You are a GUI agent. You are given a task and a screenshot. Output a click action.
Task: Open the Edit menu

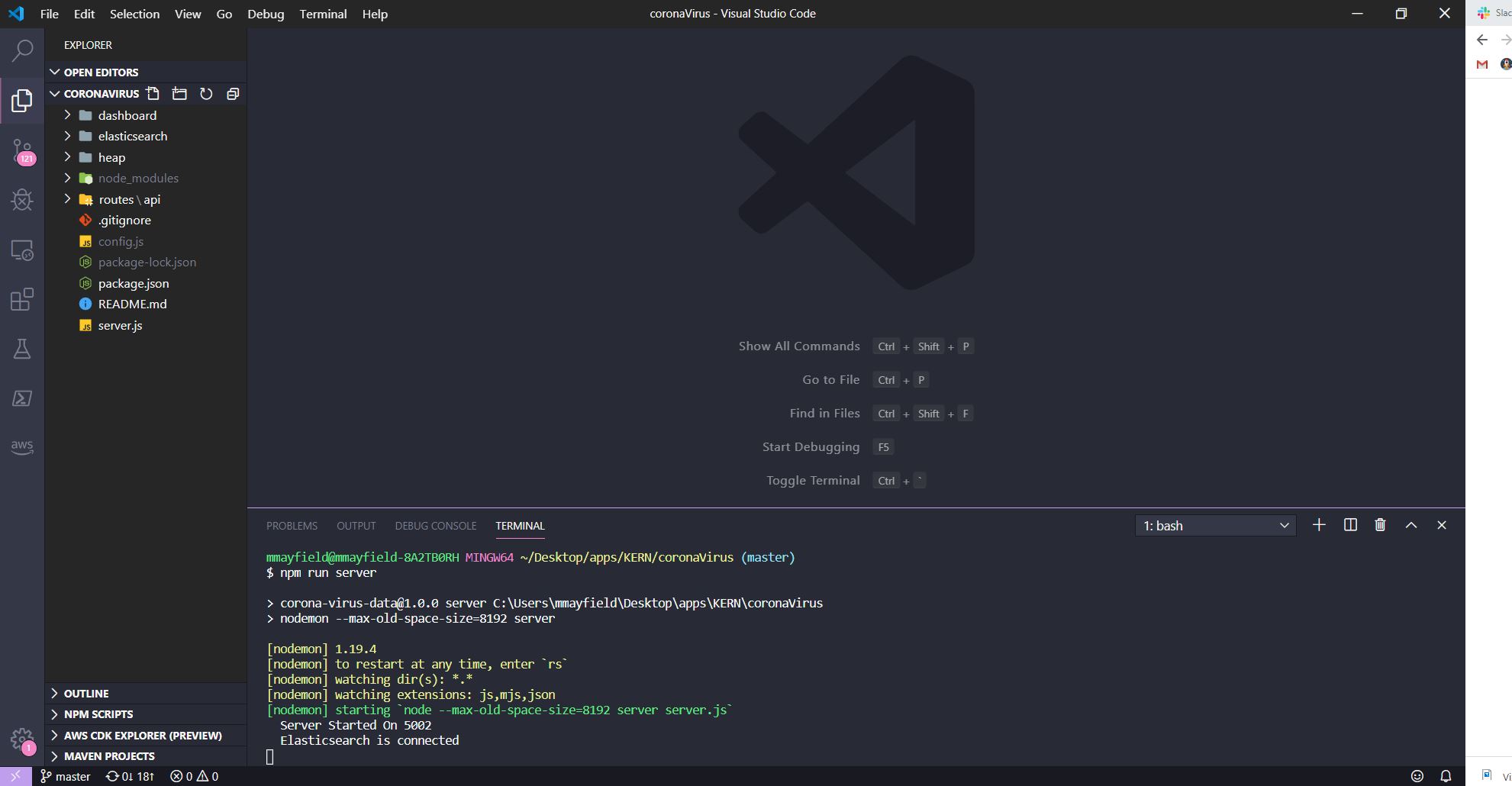click(84, 14)
